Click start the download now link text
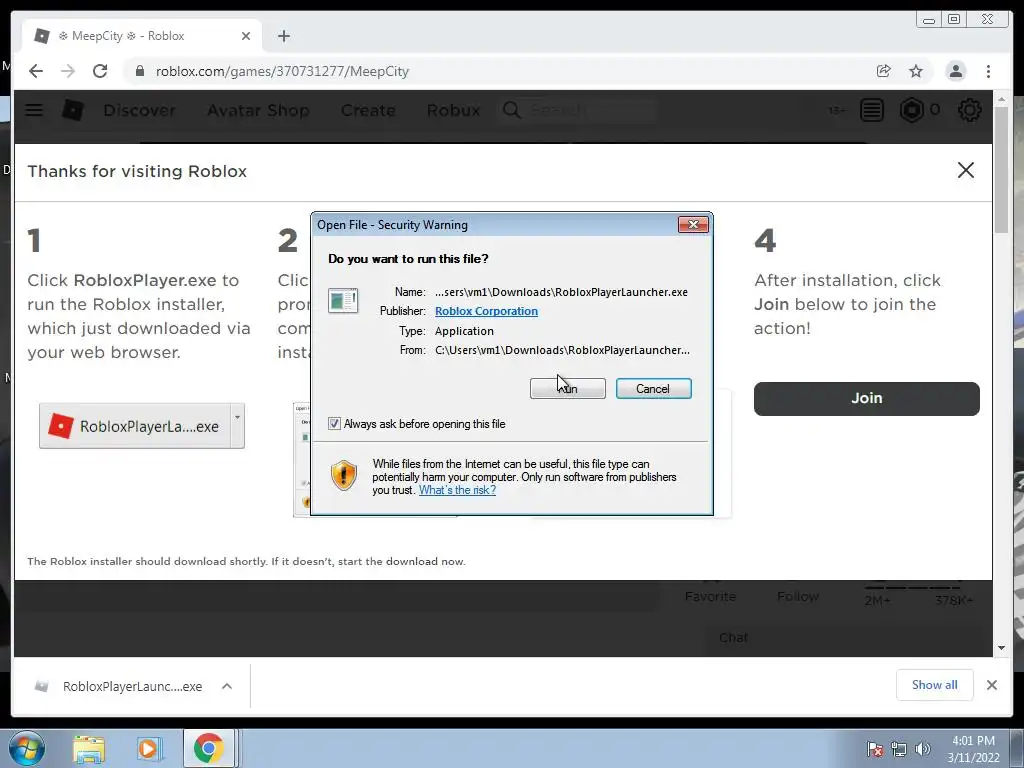Viewport: 1024px width, 768px height. click(x=401, y=561)
